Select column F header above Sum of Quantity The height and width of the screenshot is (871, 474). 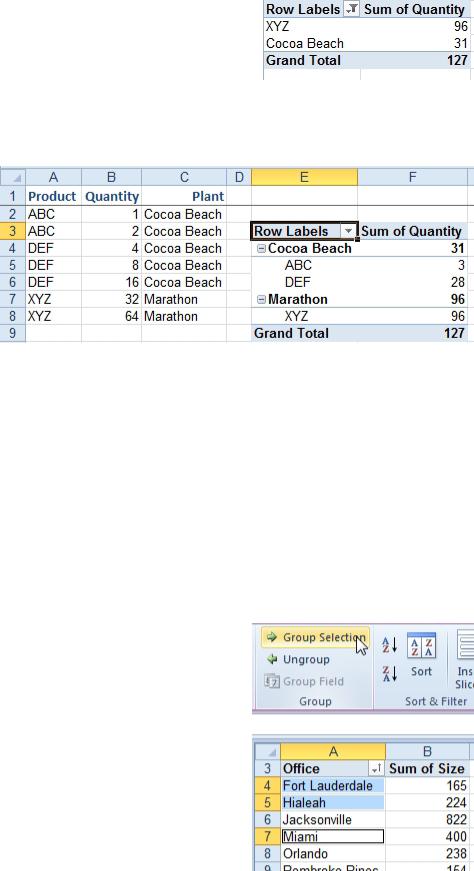tap(413, 177)
